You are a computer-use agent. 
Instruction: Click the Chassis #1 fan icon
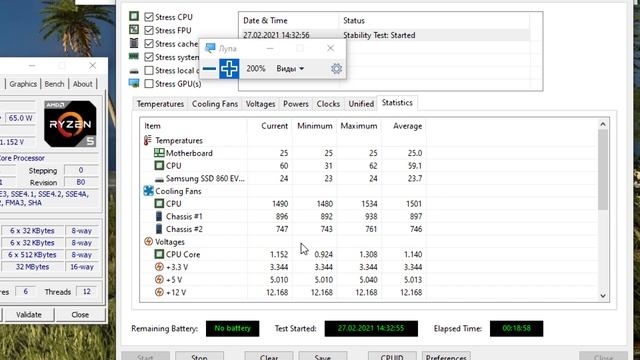[x=159, y=216]
